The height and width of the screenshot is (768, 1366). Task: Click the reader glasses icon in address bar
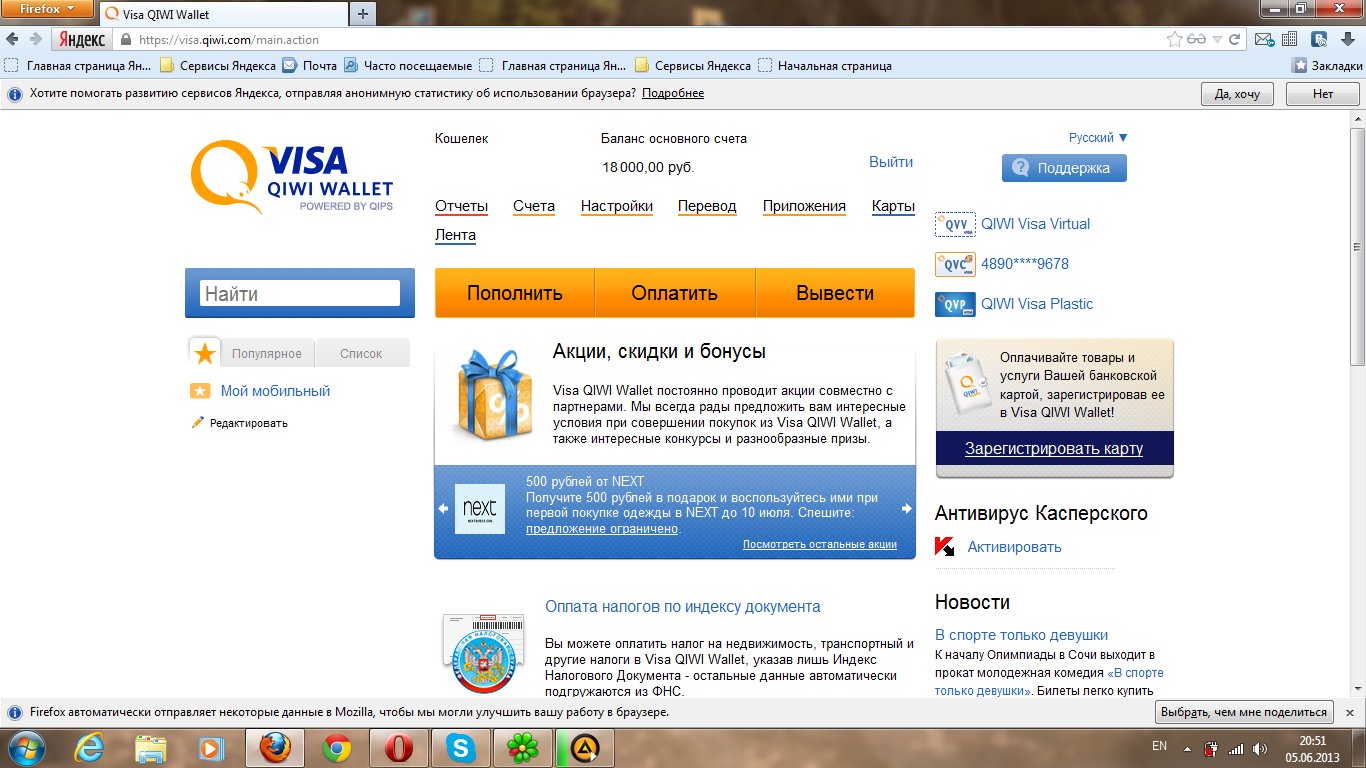pyautogui.click(x=1197, y=40)
